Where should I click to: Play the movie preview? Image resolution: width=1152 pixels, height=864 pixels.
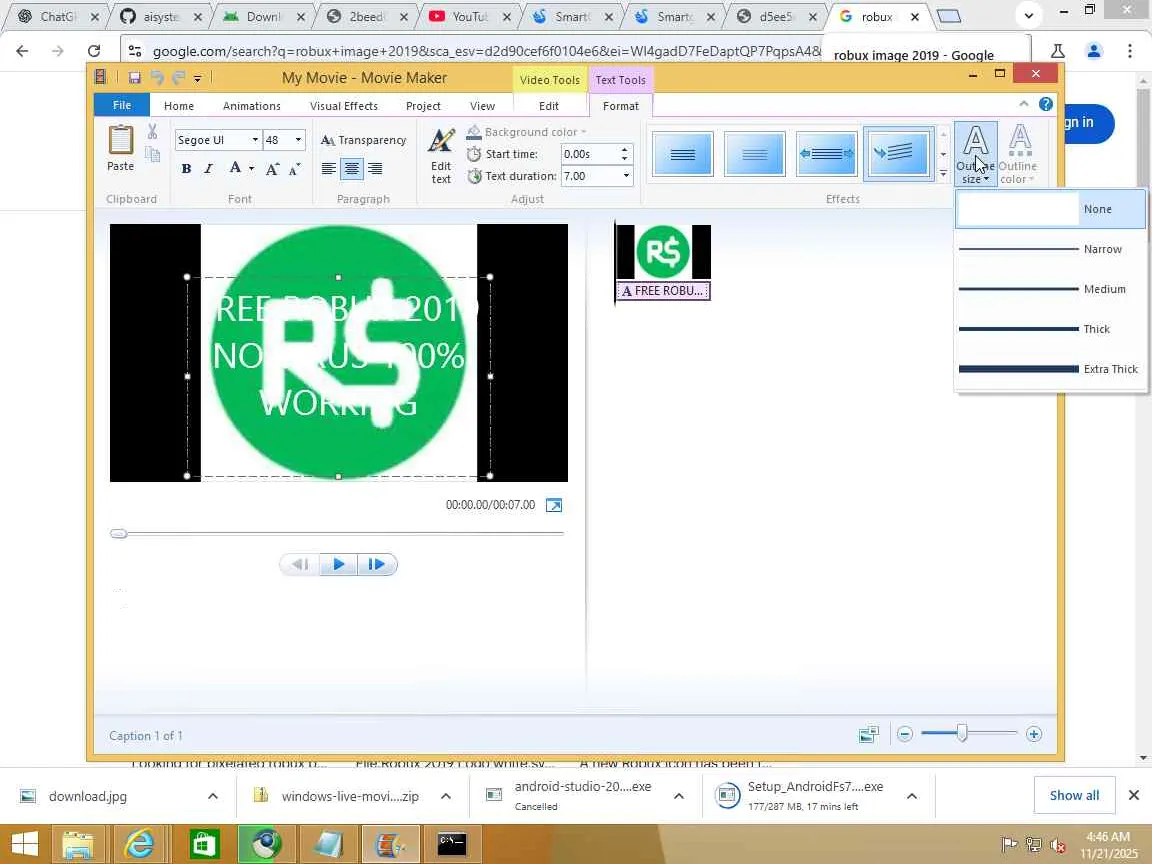339,564
